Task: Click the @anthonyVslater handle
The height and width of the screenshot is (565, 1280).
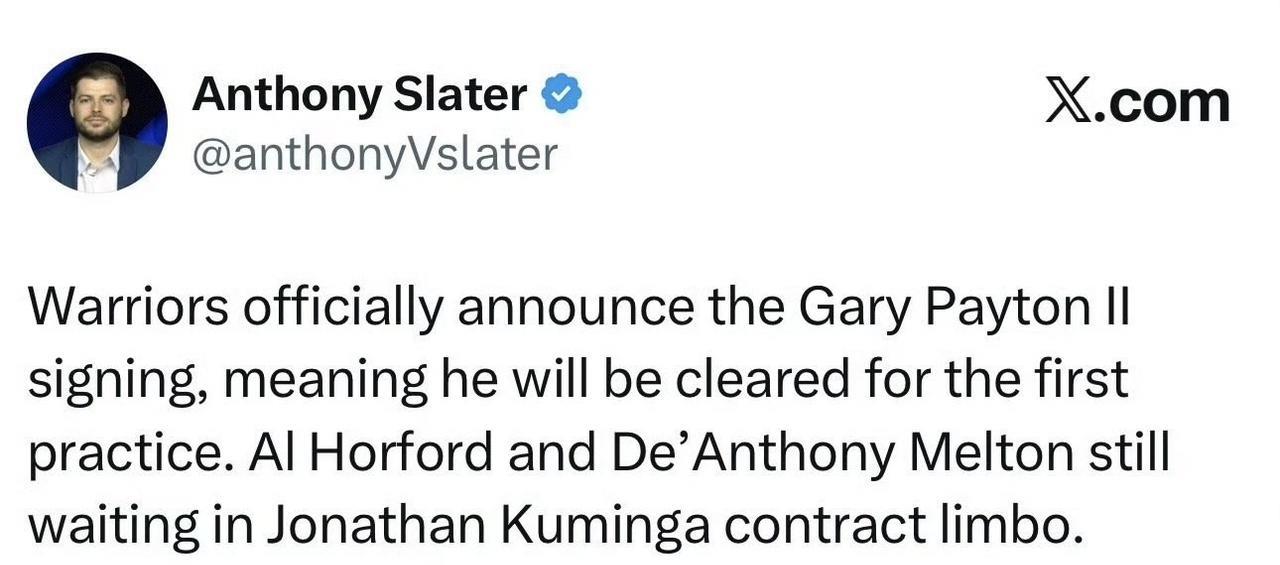Action: coord(373,154)
